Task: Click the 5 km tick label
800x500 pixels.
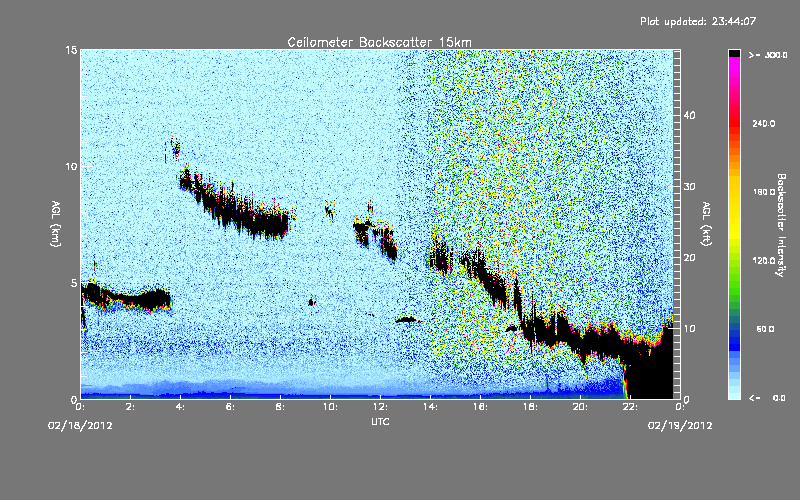Action: [74, 283]
